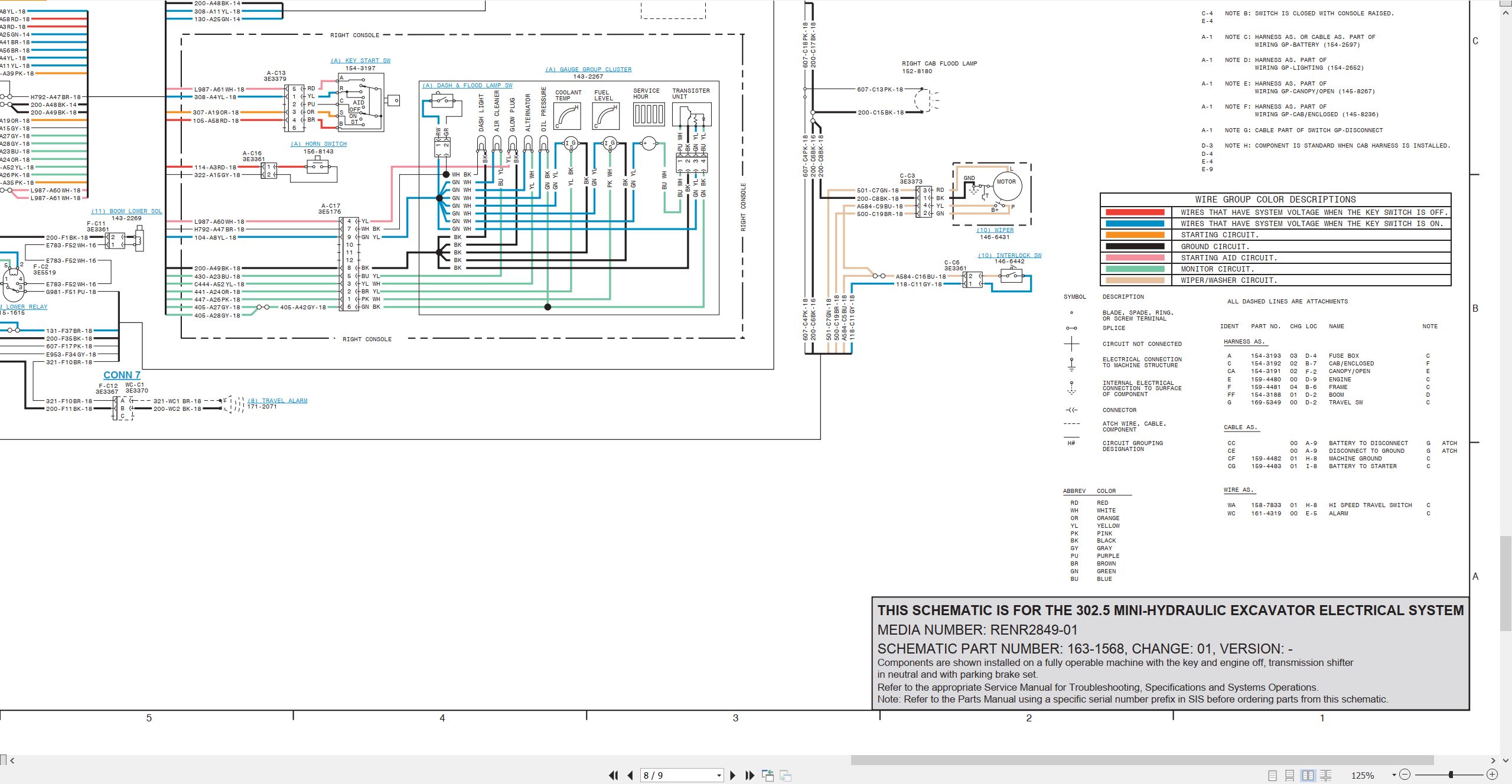Screen dimensions: 1512x784
Task: Click the left panel grip beside scrollbar
Action: 3,760
